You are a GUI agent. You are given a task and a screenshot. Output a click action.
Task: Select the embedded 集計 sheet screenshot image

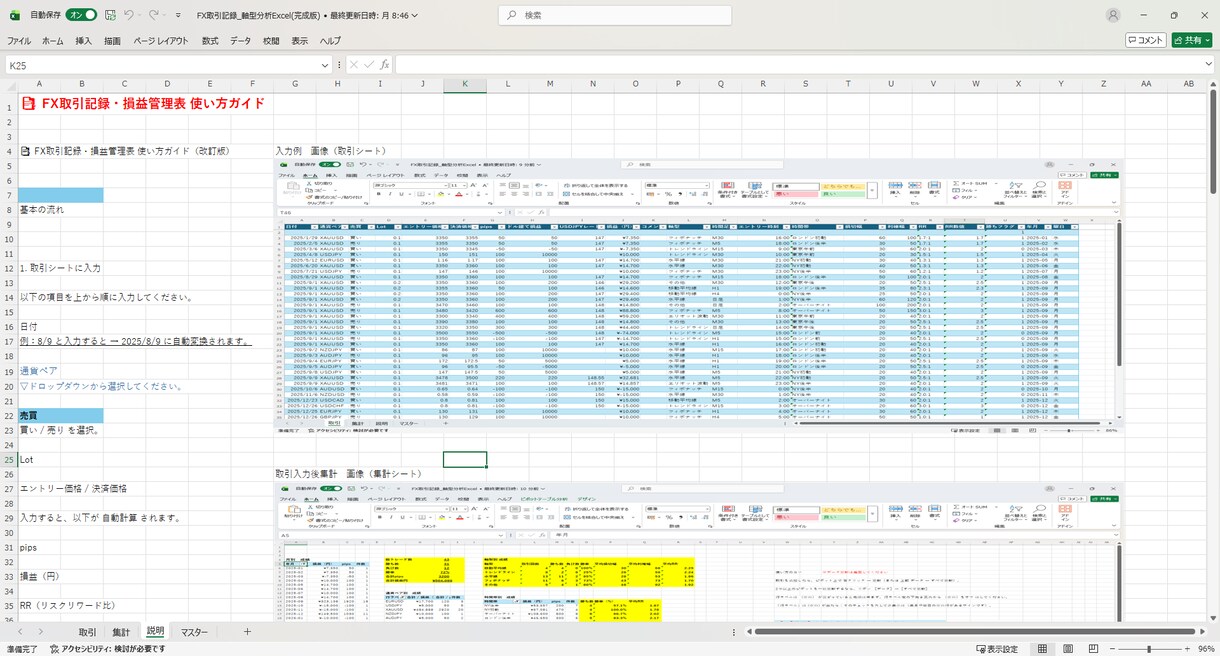700,552
